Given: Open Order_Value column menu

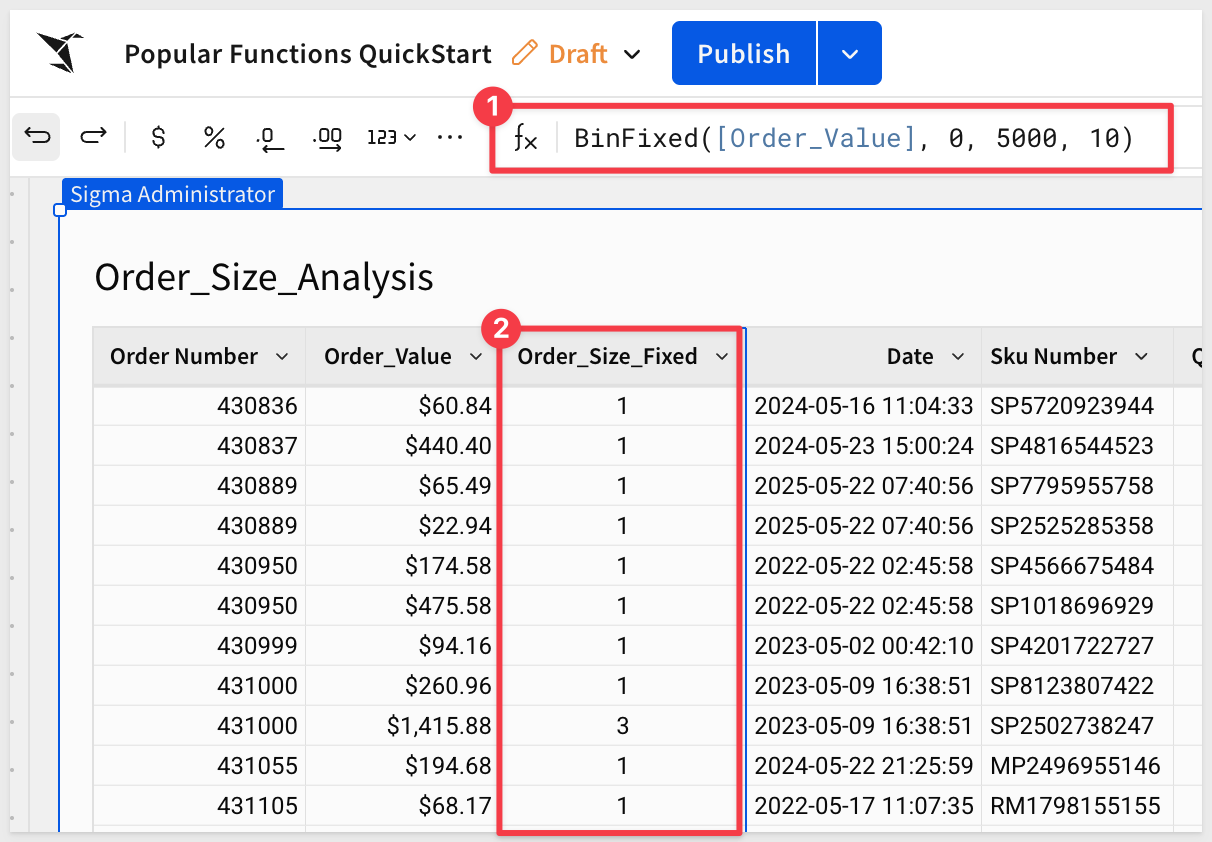Looking at the screenshot, I should click(x=476, y=357).
